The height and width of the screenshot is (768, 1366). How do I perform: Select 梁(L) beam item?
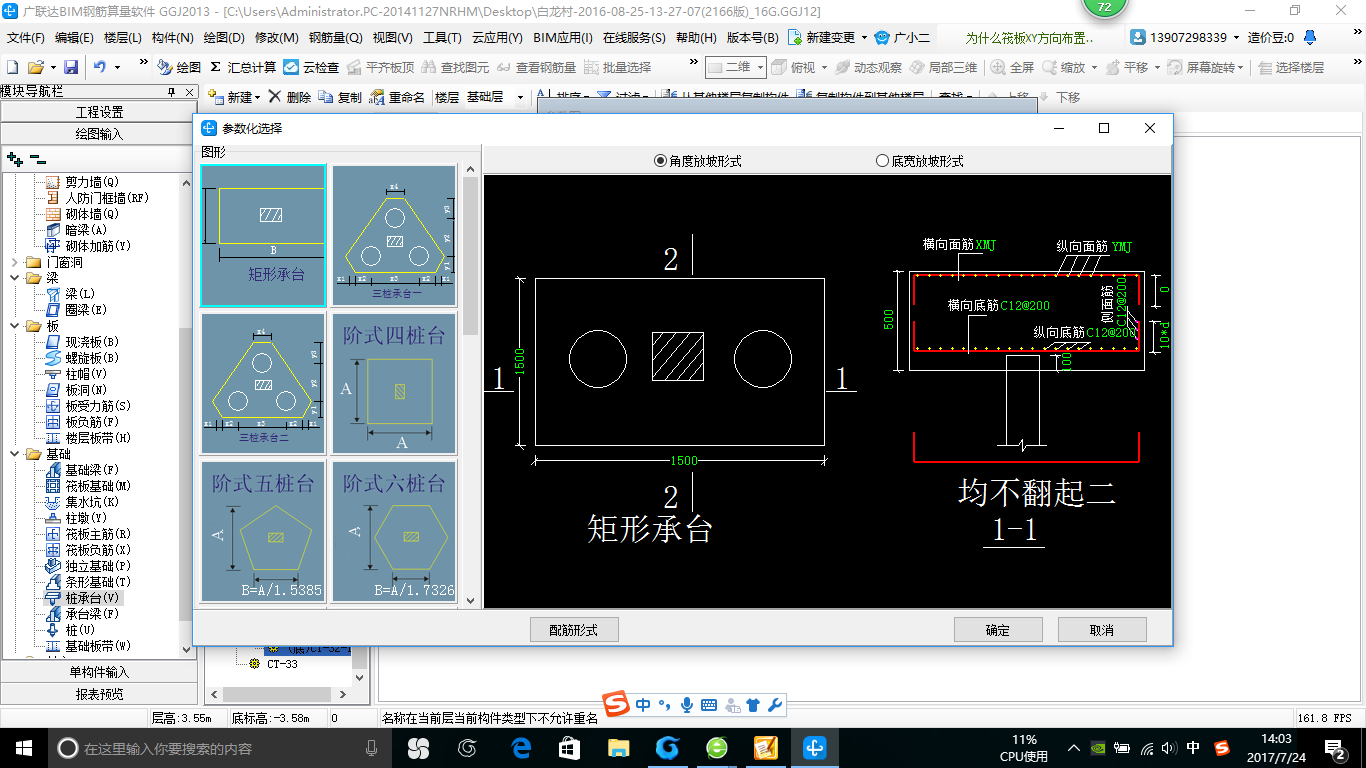click(x=69, y=294)
